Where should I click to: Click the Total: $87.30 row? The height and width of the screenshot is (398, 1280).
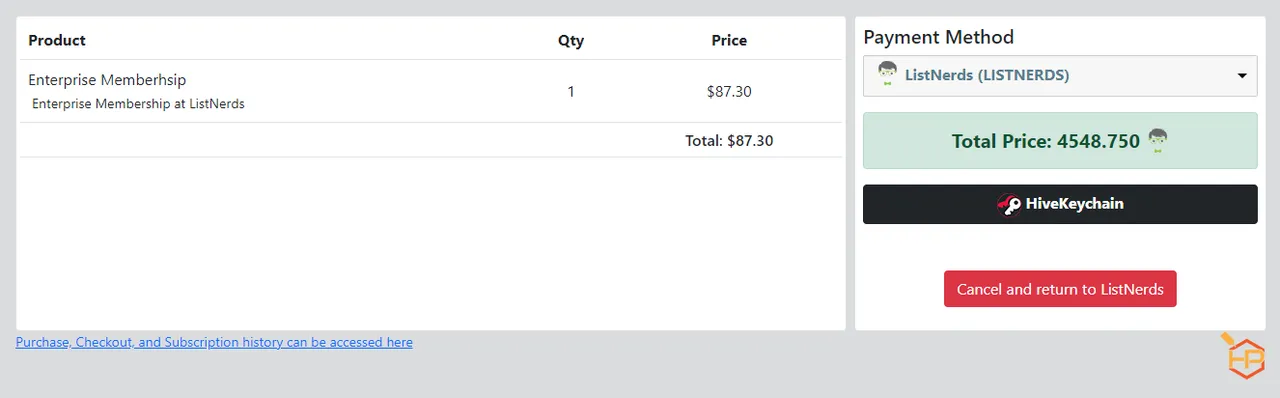[430, 141]
